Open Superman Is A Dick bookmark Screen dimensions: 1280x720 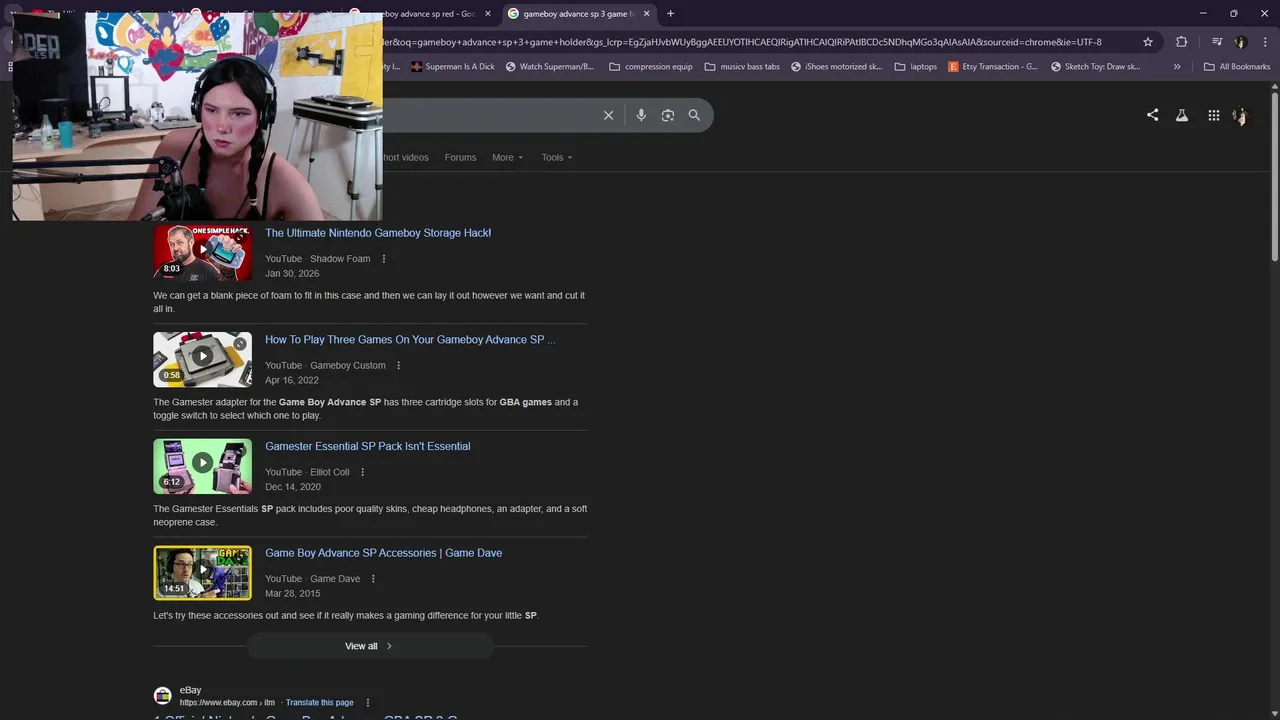click(x=452, y=67)
